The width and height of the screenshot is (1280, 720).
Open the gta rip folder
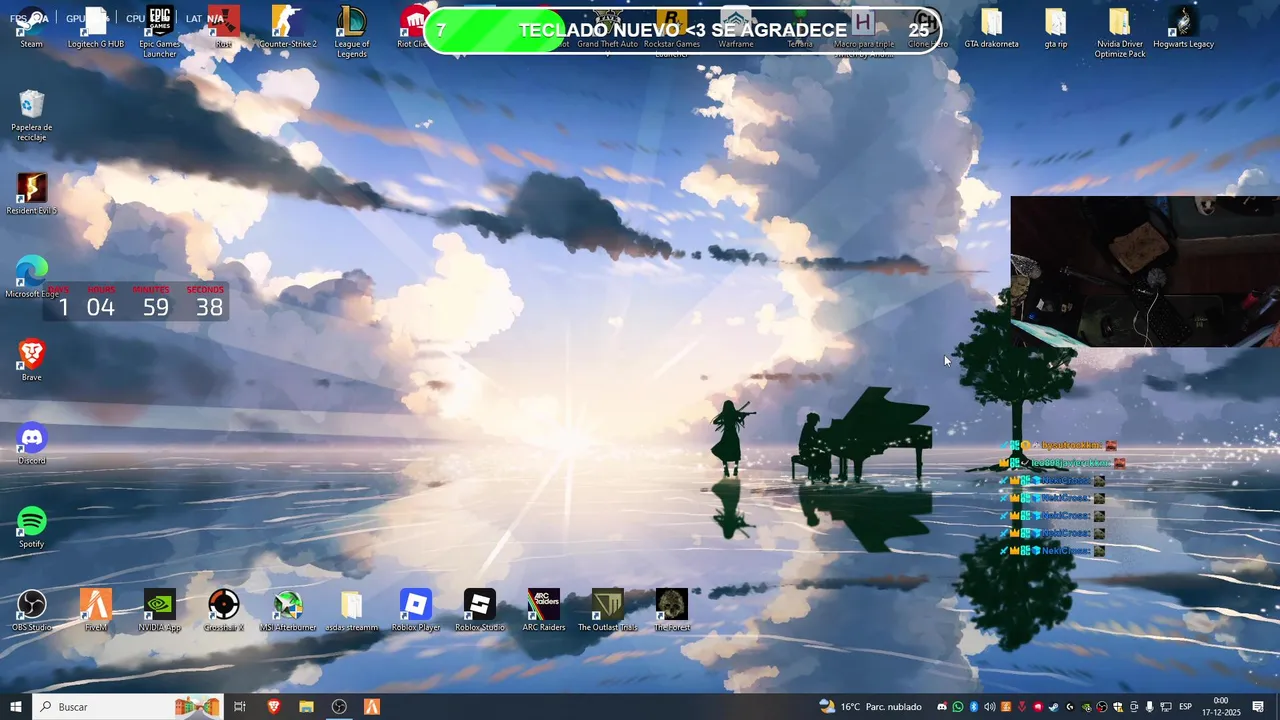[1056, 28]
